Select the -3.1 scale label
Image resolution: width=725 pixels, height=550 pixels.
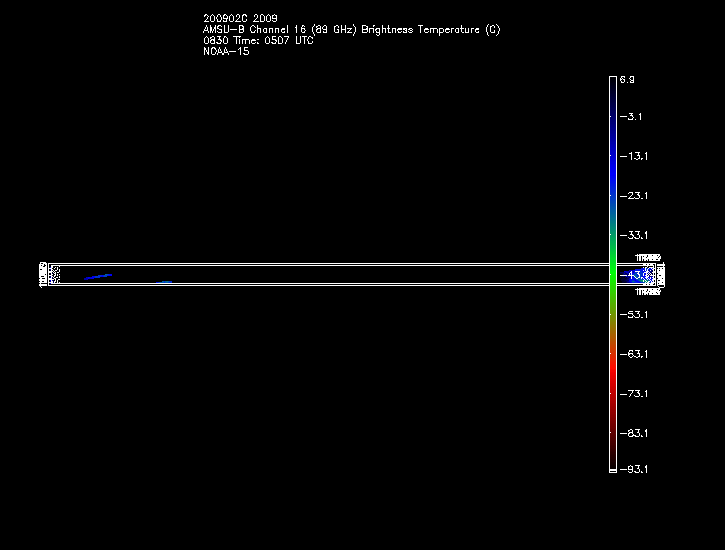(x=630, y=117)
